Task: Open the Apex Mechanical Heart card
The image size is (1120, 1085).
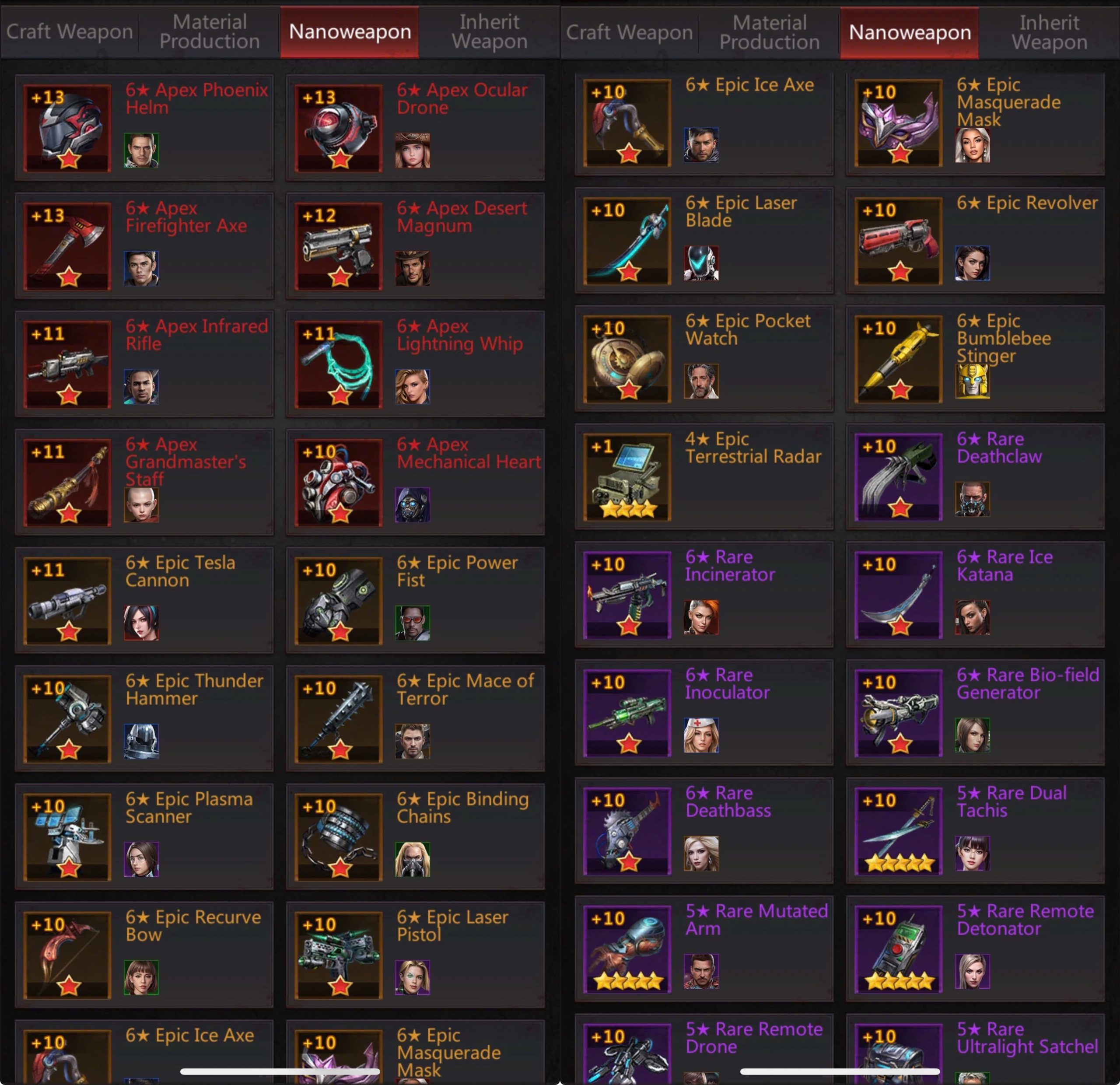Action: point(416,482)
